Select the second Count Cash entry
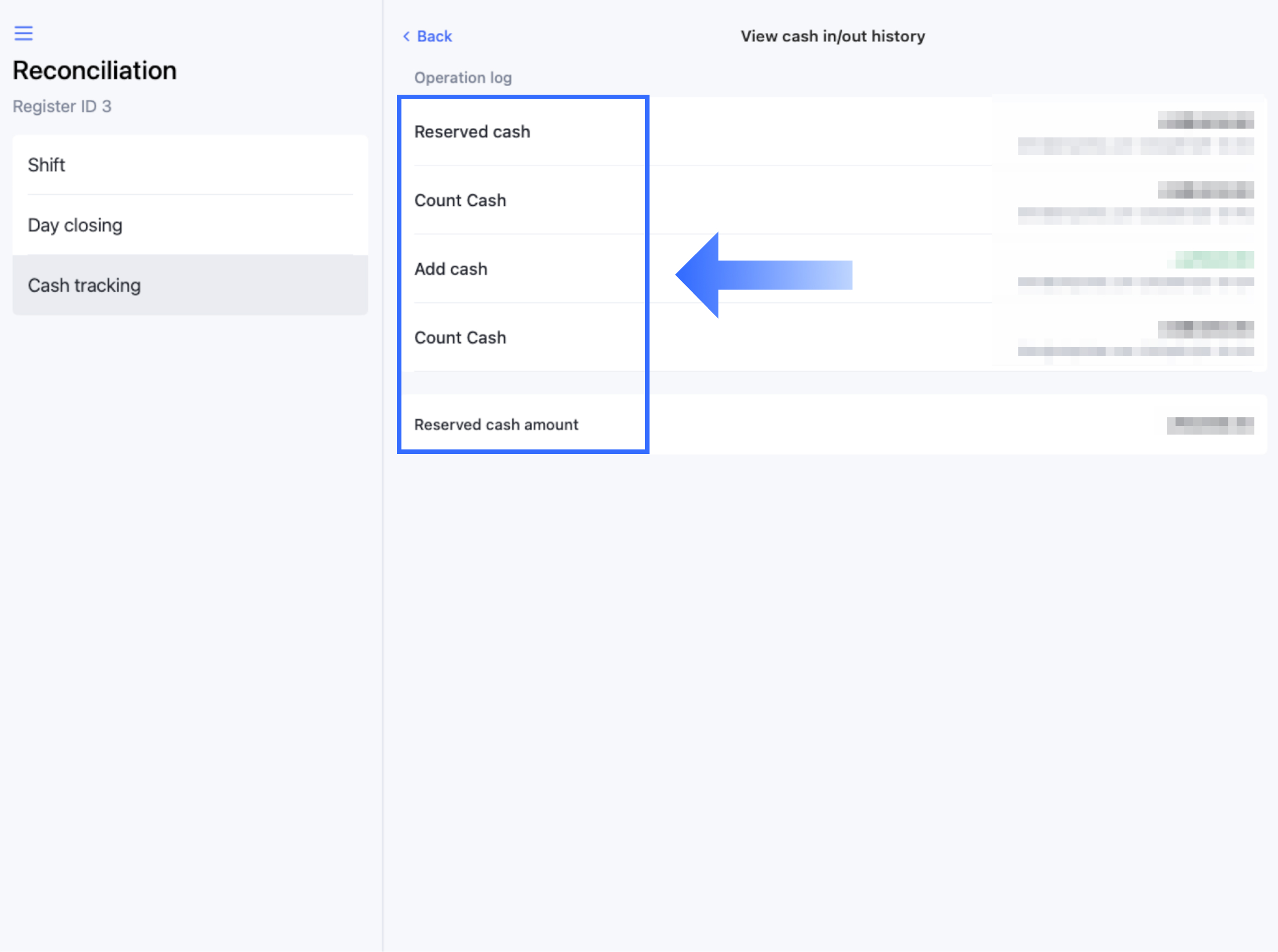The width and height of the screenshot is (1278, 952). pos(460,338)
